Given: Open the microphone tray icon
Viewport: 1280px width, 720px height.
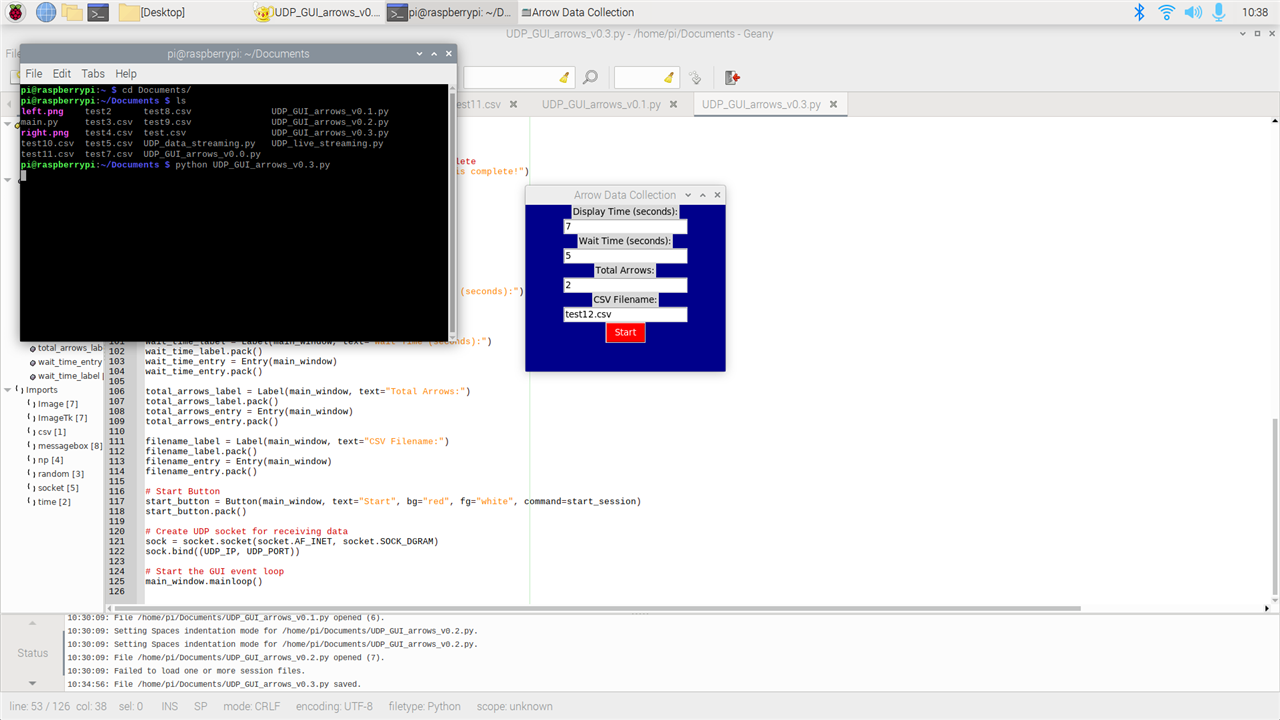Looking at the screenshot, I should pos(1219,12).
